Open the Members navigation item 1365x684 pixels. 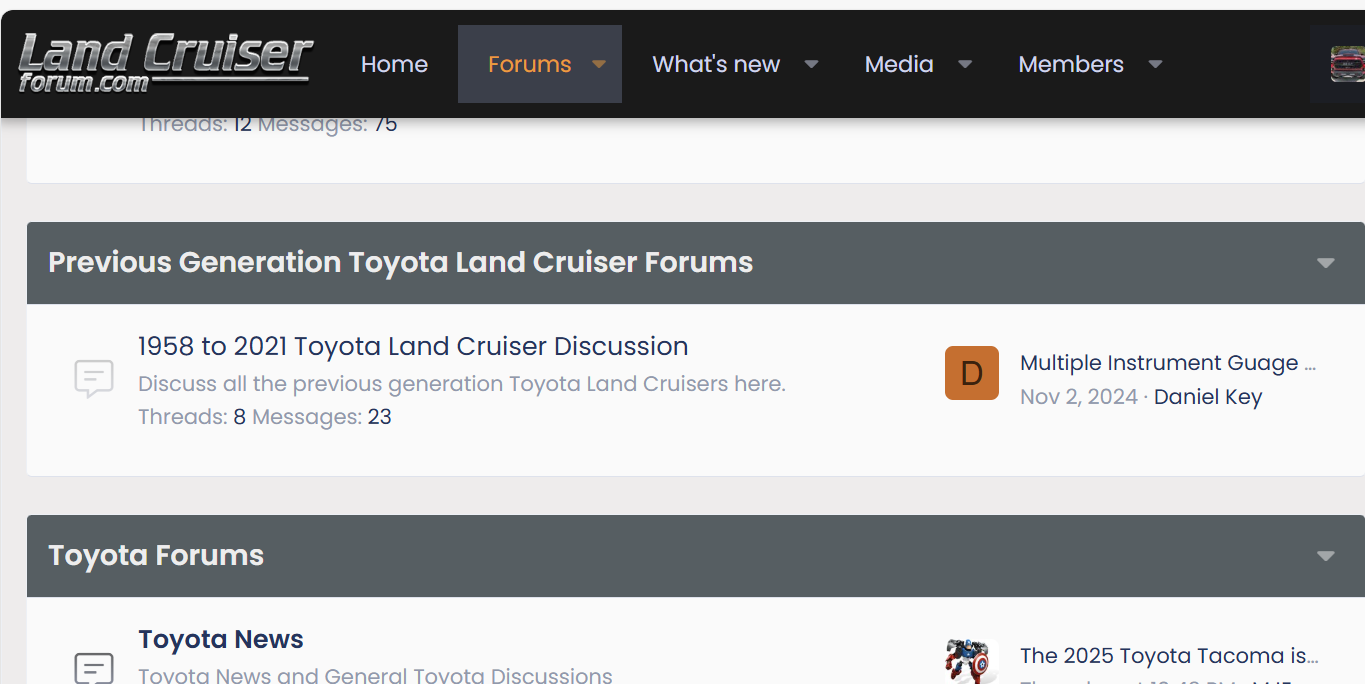[x=1071, y=64]
